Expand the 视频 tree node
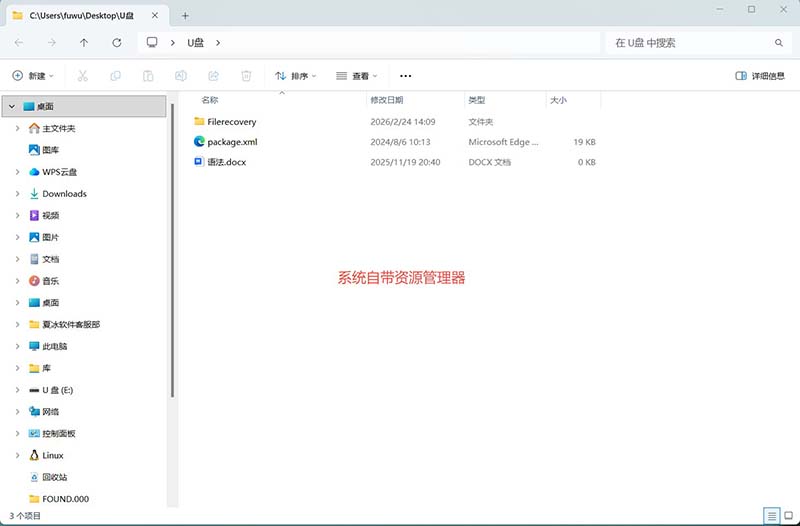This screenshot has width=800, height=526. click(x=17, y=215)
